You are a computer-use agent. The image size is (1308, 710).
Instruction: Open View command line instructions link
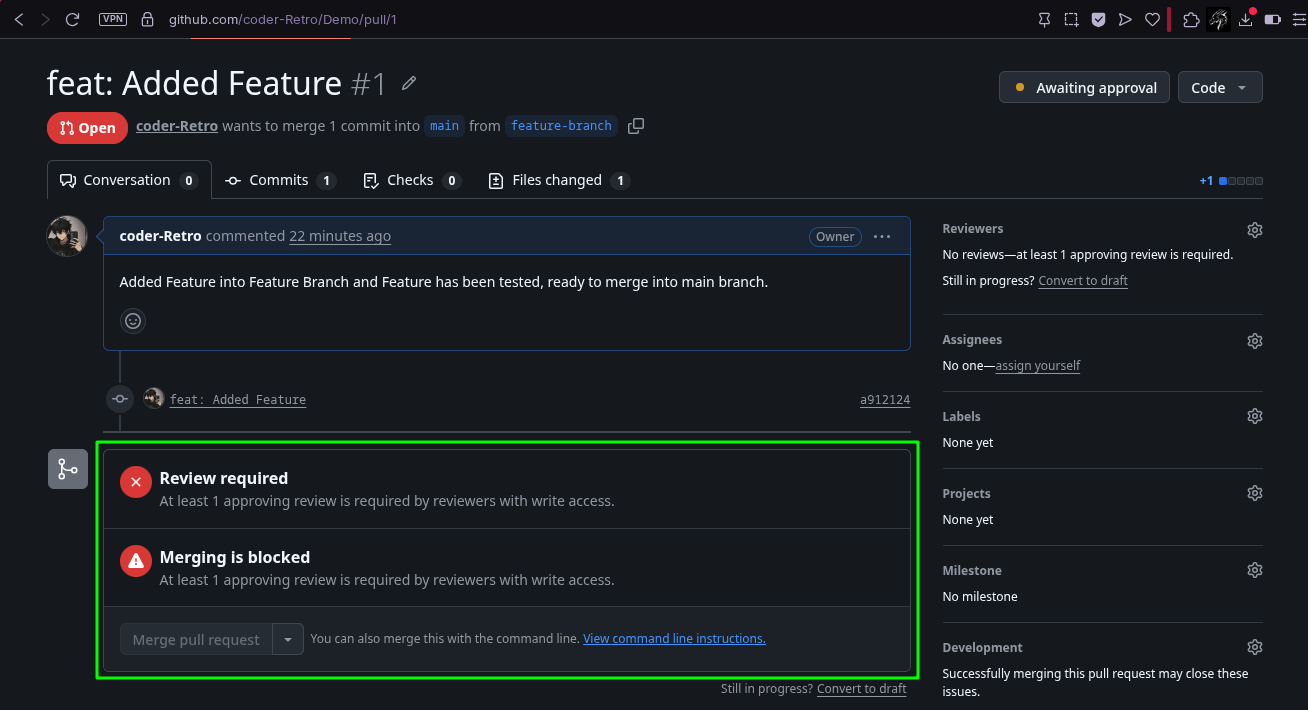click(x=674, y=638)
